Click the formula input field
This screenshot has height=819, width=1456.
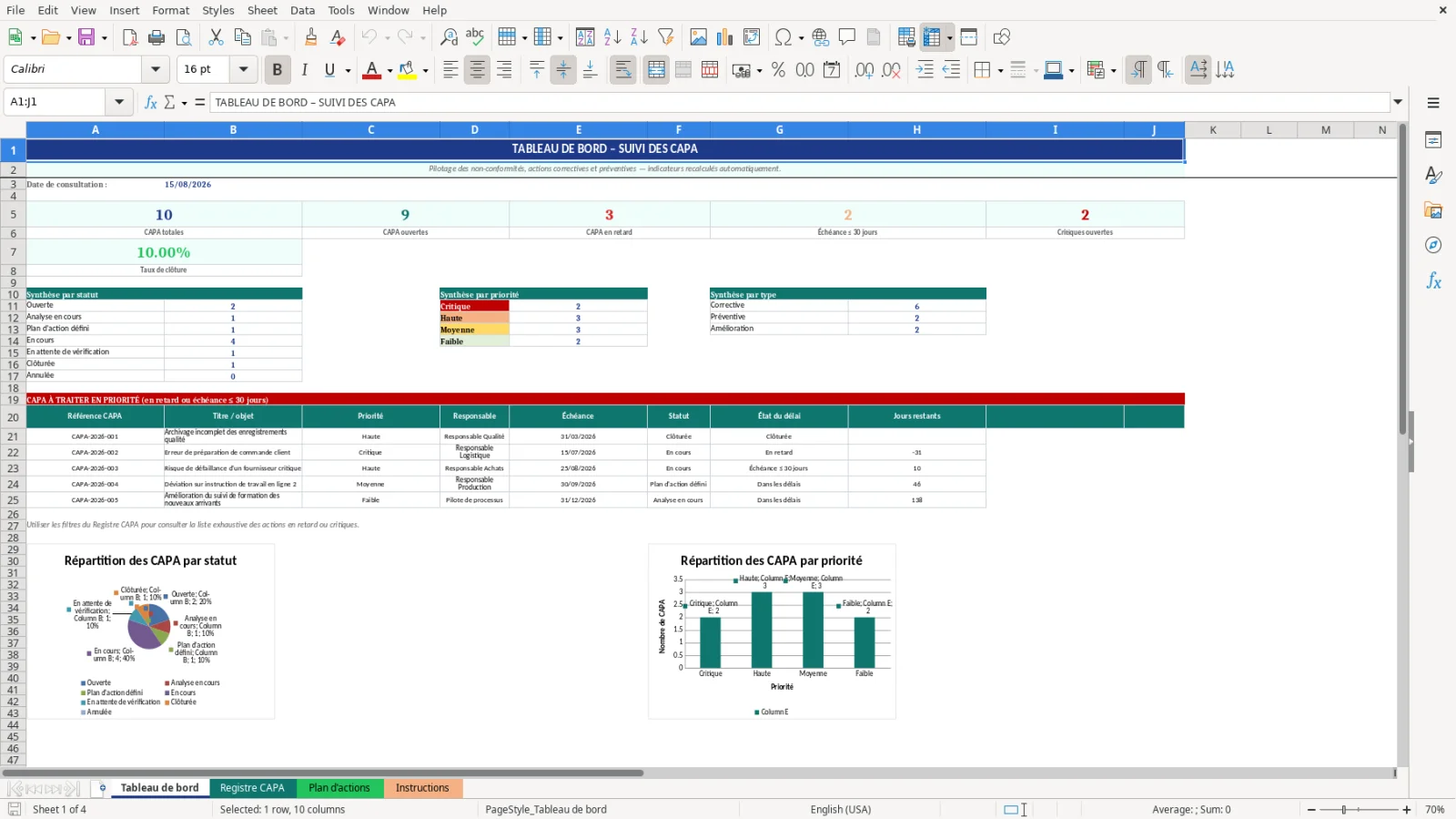click(799, 102)
